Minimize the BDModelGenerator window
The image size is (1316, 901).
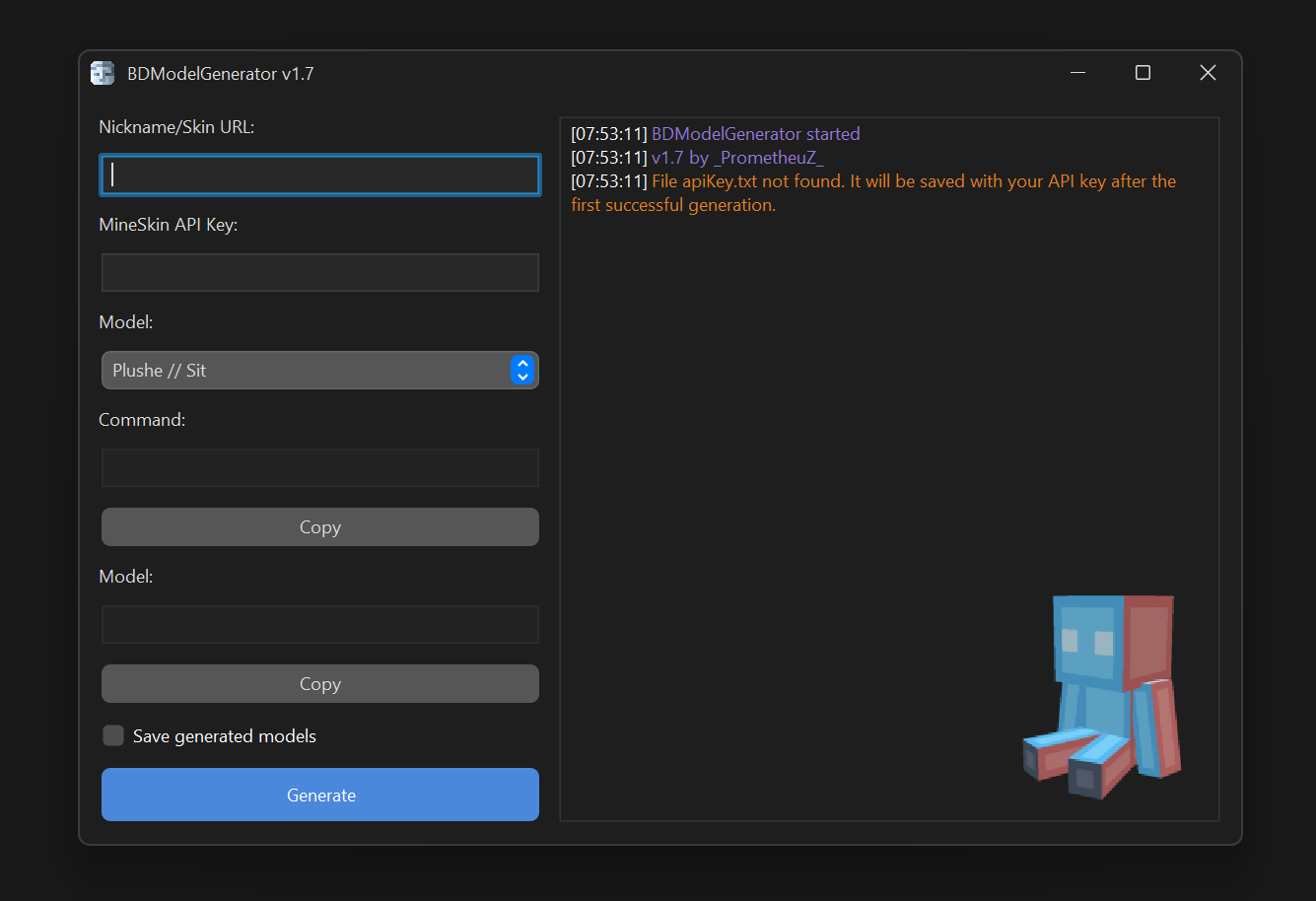(x=1078, y=73)
